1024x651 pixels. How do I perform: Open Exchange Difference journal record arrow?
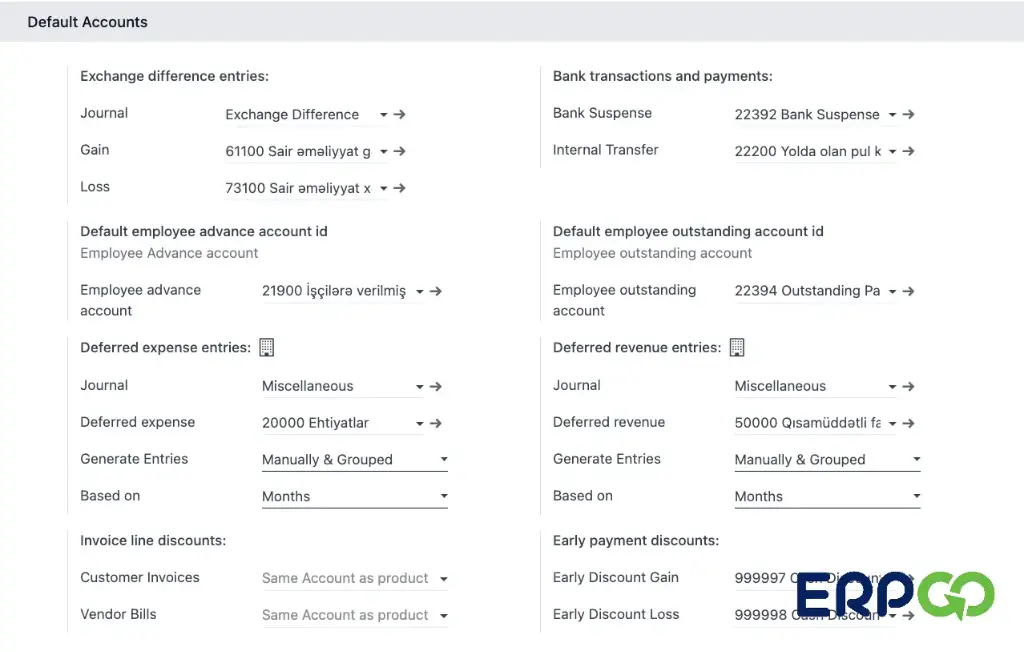[x=400, y=114]
